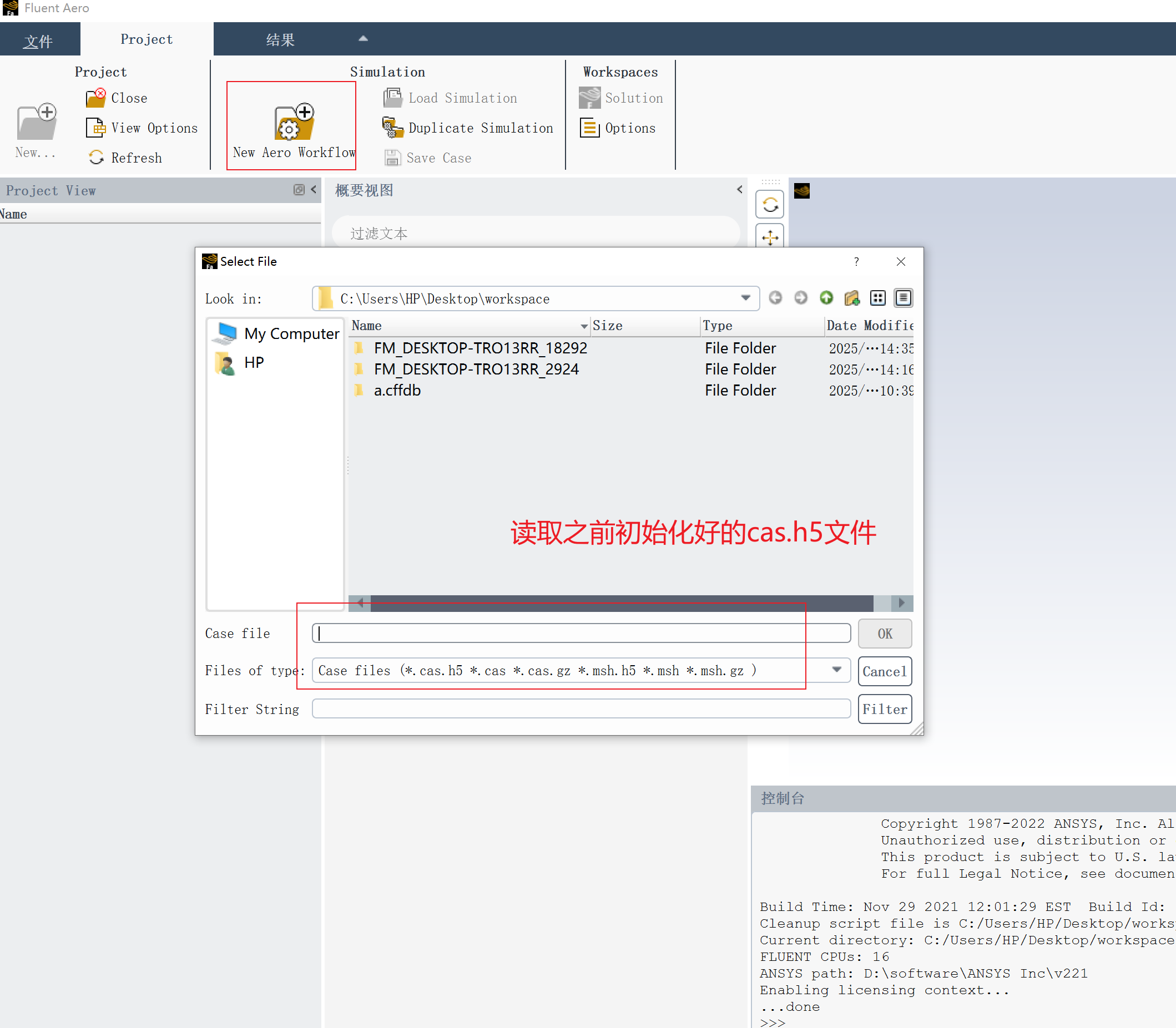Image resolution: width=1176 pixels, height=1028 pixels.
Task: Open View Options in Project group
Action: coord(154,128)
